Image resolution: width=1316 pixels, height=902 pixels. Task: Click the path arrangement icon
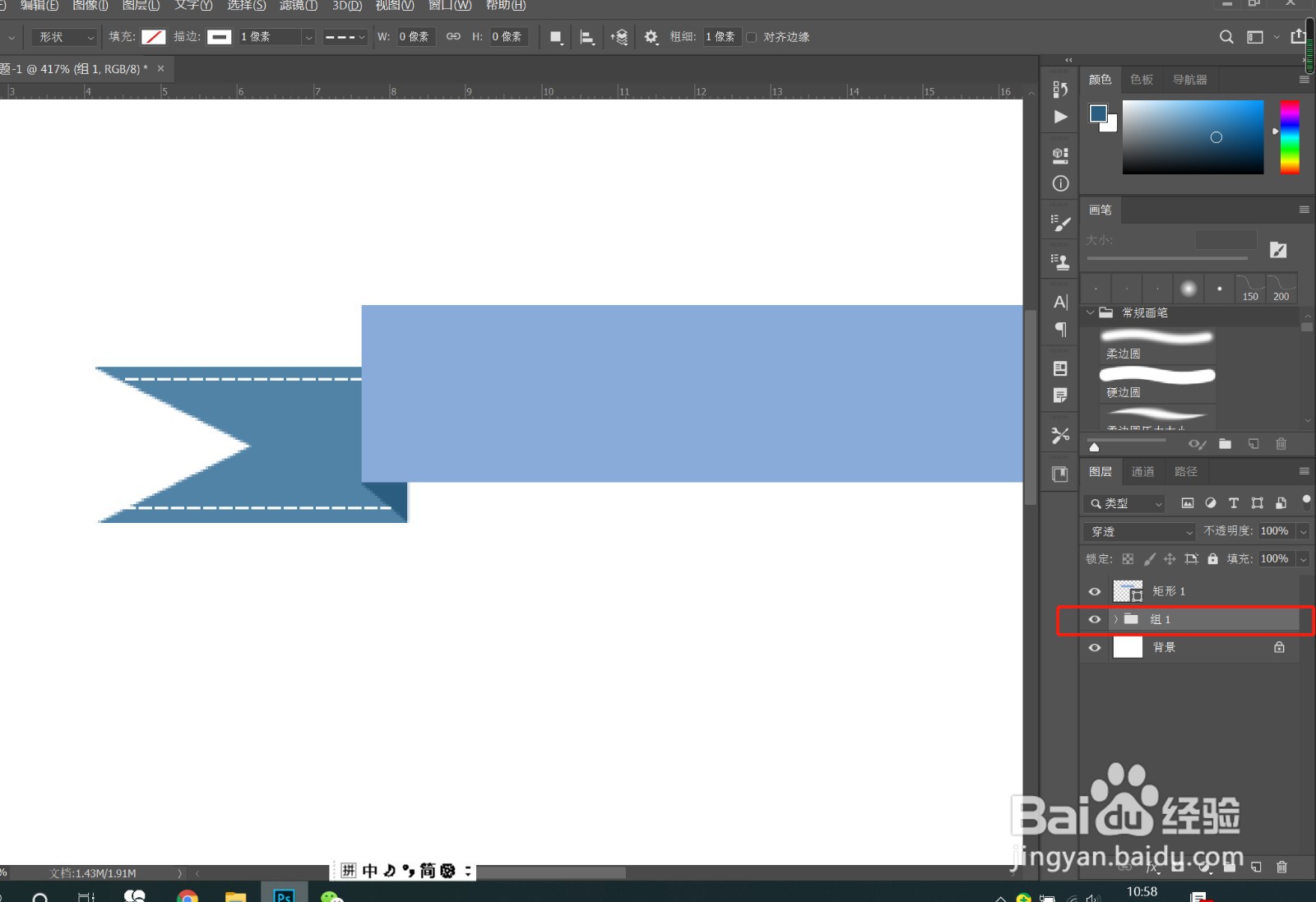pos(619,37)
